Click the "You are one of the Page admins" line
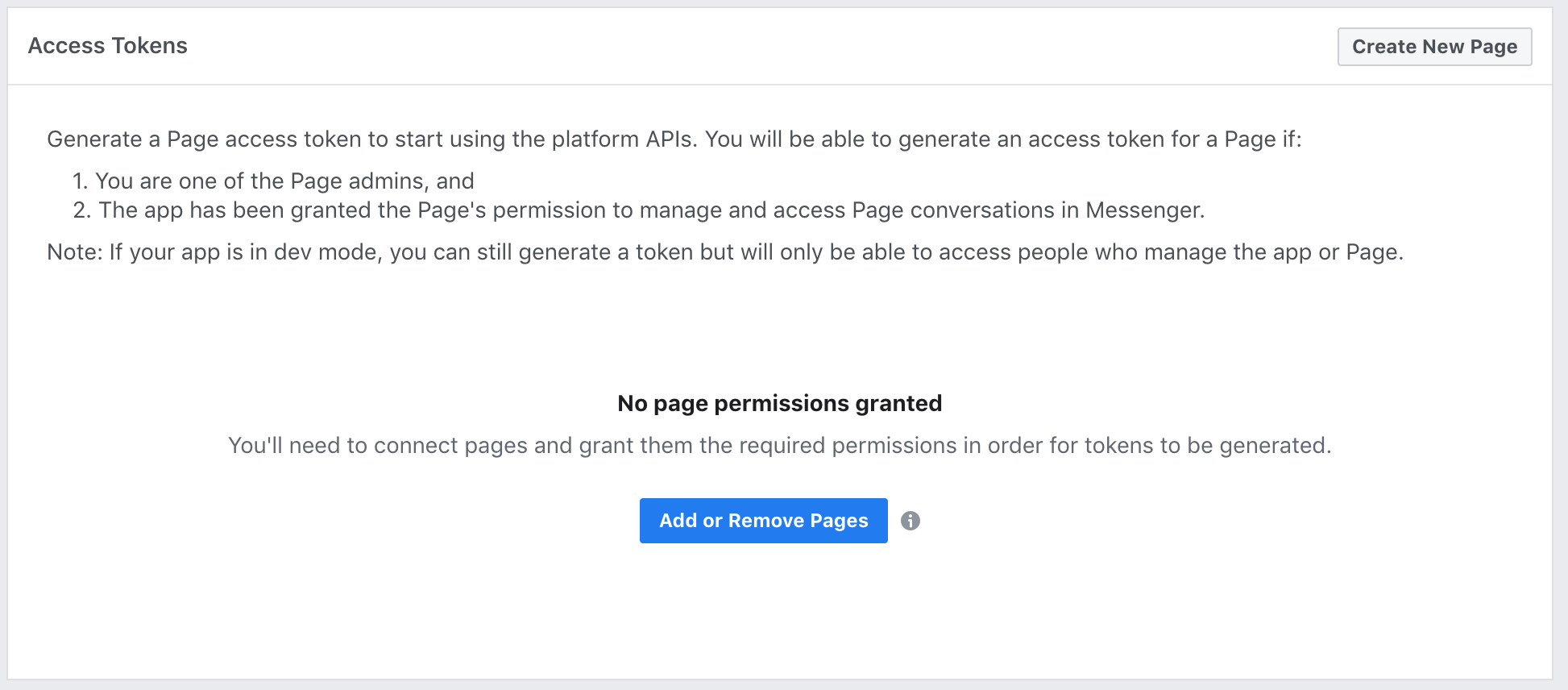The image size is (1568, 690). (x=284, y=181)
